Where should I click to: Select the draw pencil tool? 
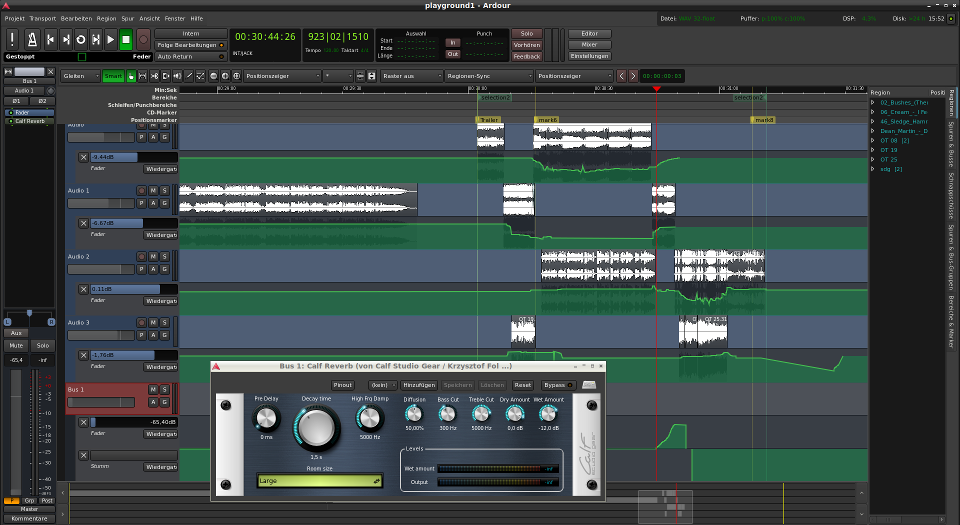point(189,76)
